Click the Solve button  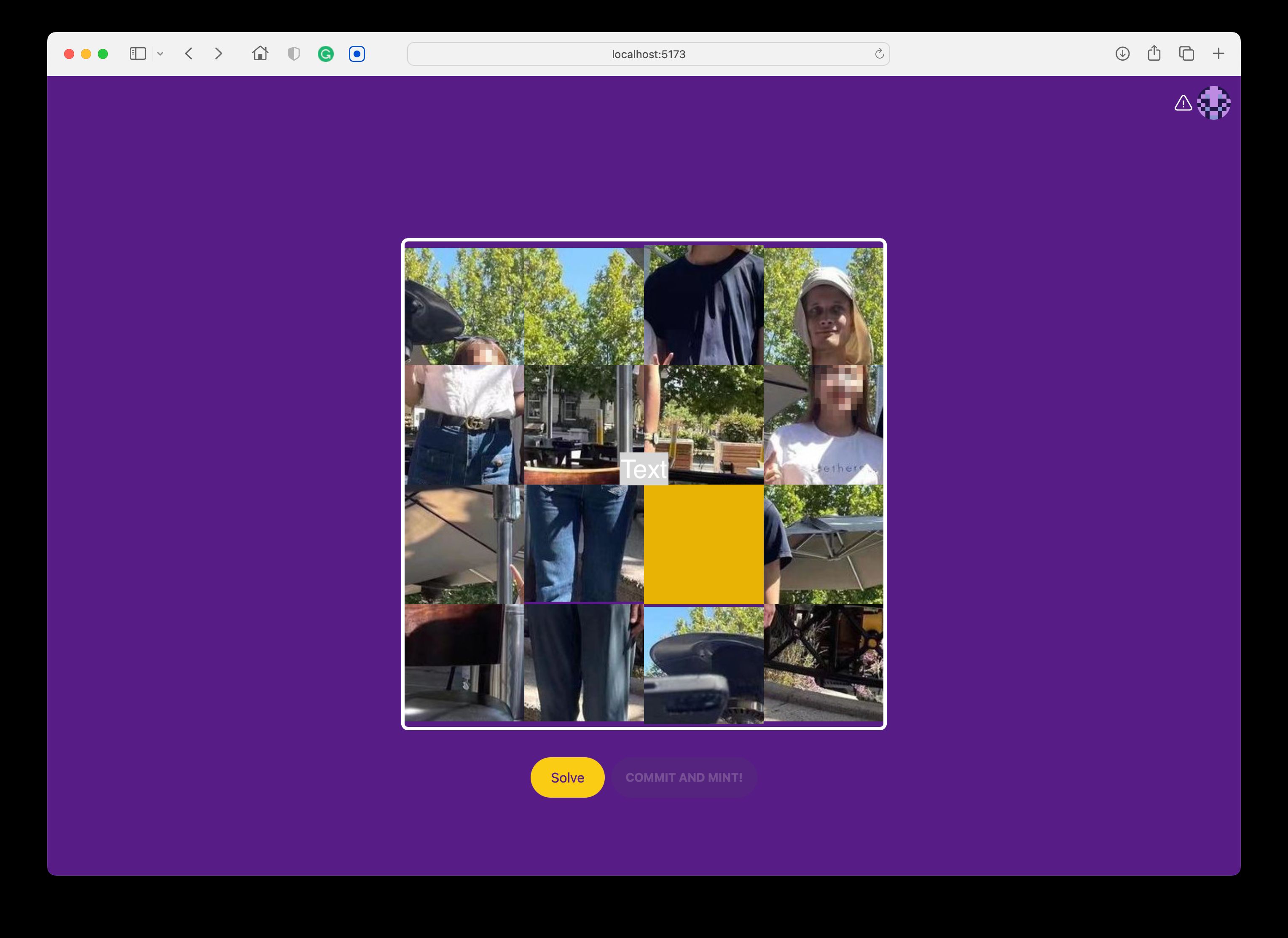(567, 777)
